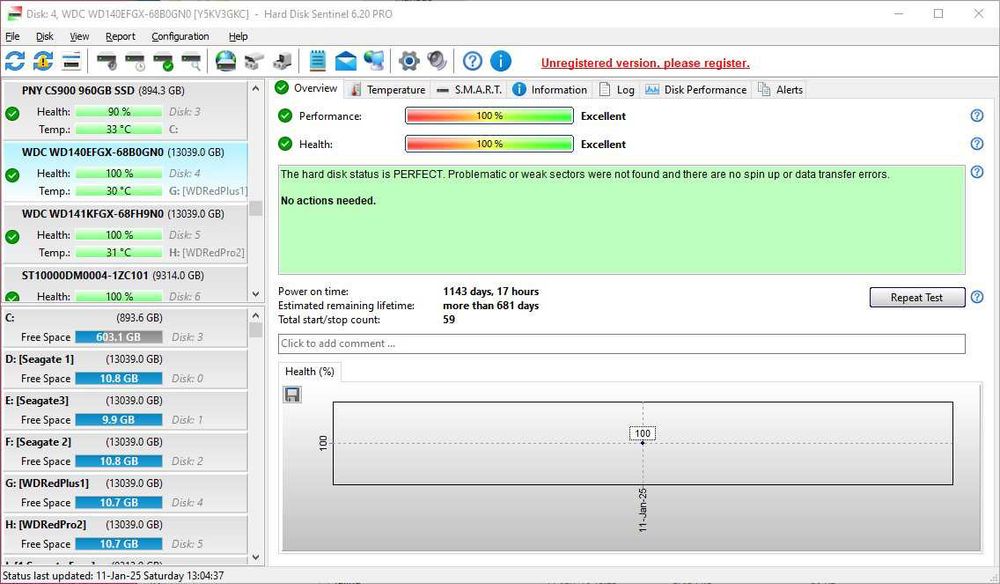Click the blue information toolbar icon
Screen dimensions: 1000x584
pos(501,61)
